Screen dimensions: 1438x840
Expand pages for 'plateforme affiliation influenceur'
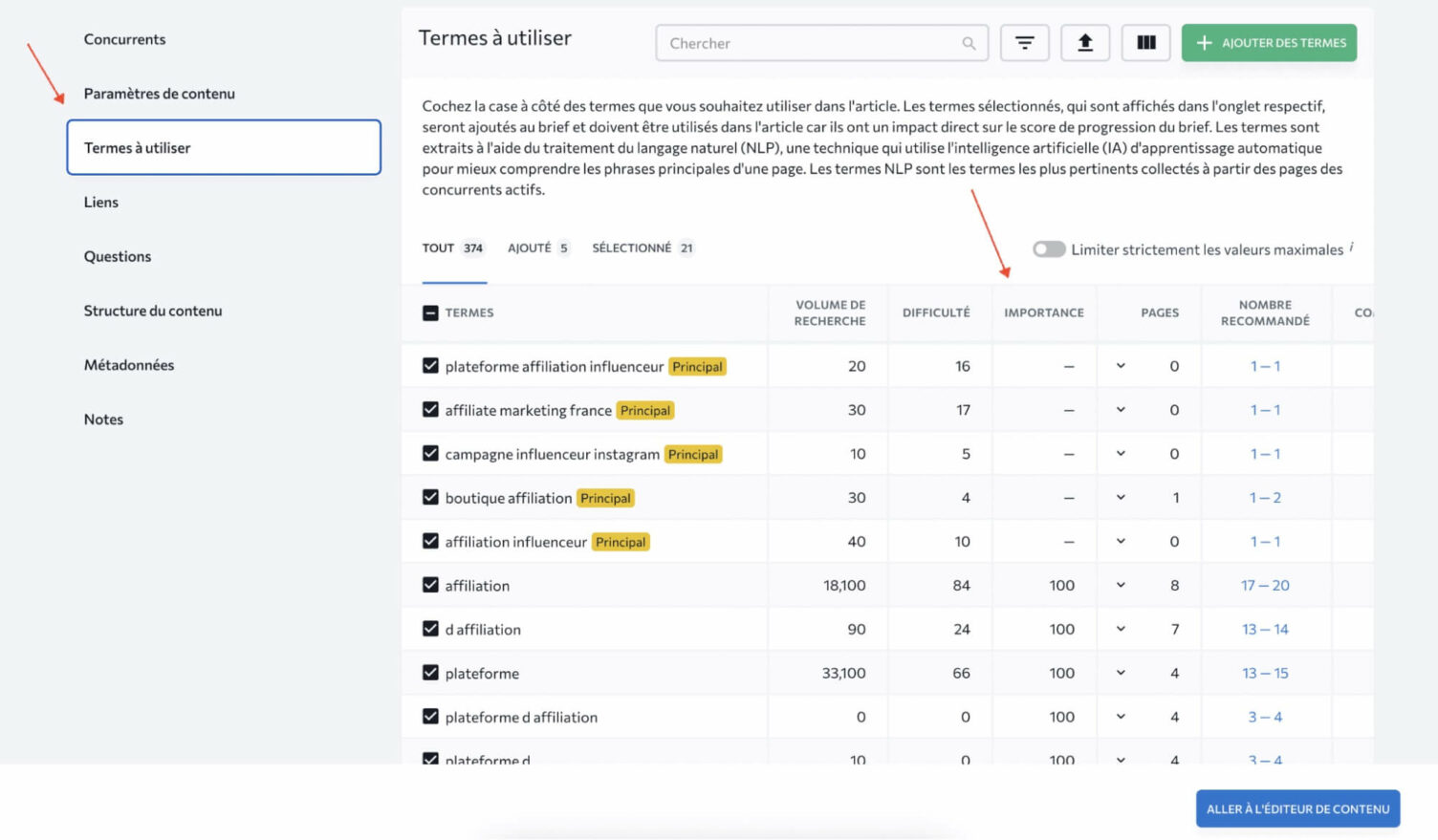tap(1121, 366)
